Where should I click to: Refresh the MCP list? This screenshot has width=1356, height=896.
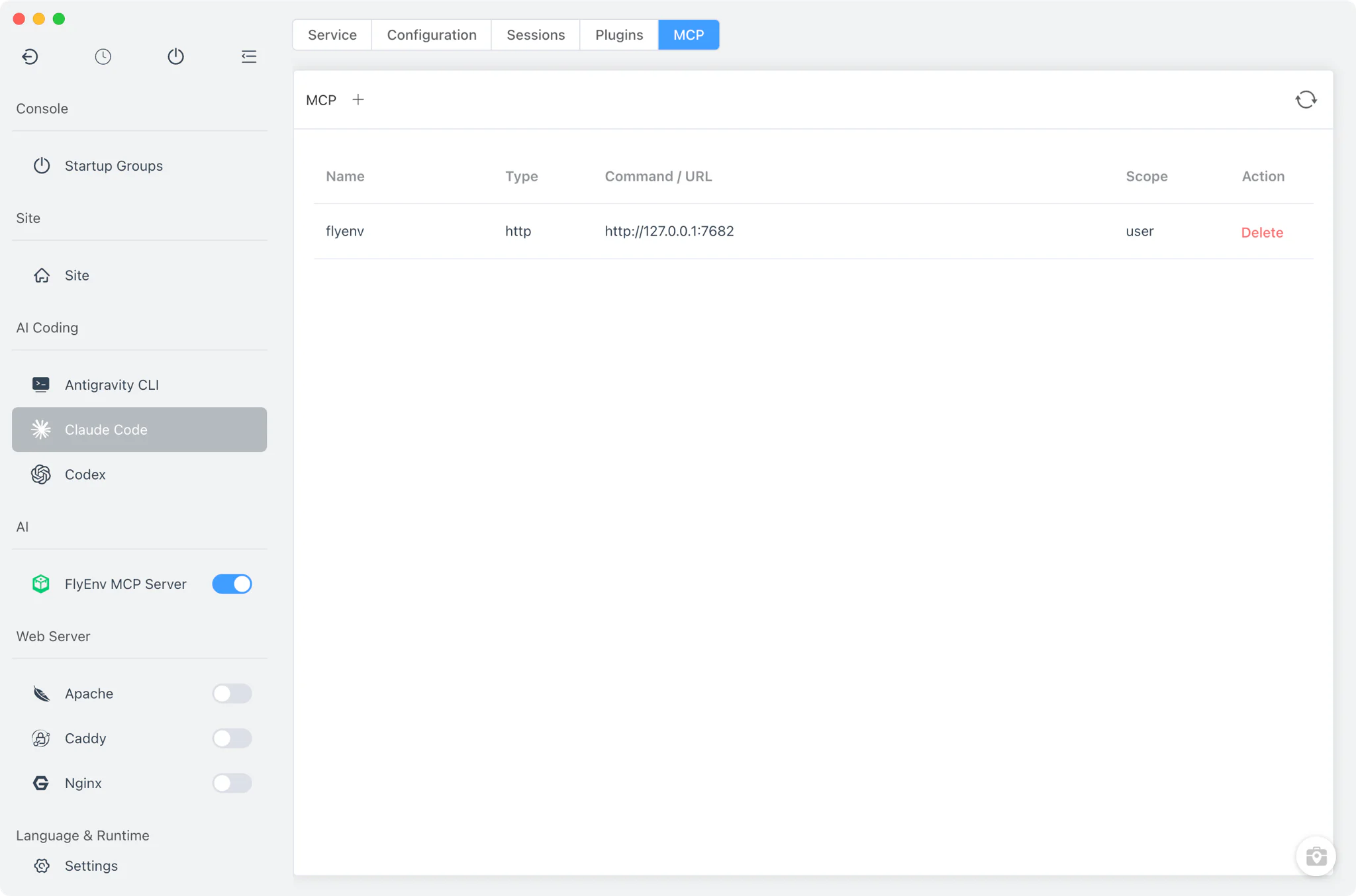(1306, 100)
